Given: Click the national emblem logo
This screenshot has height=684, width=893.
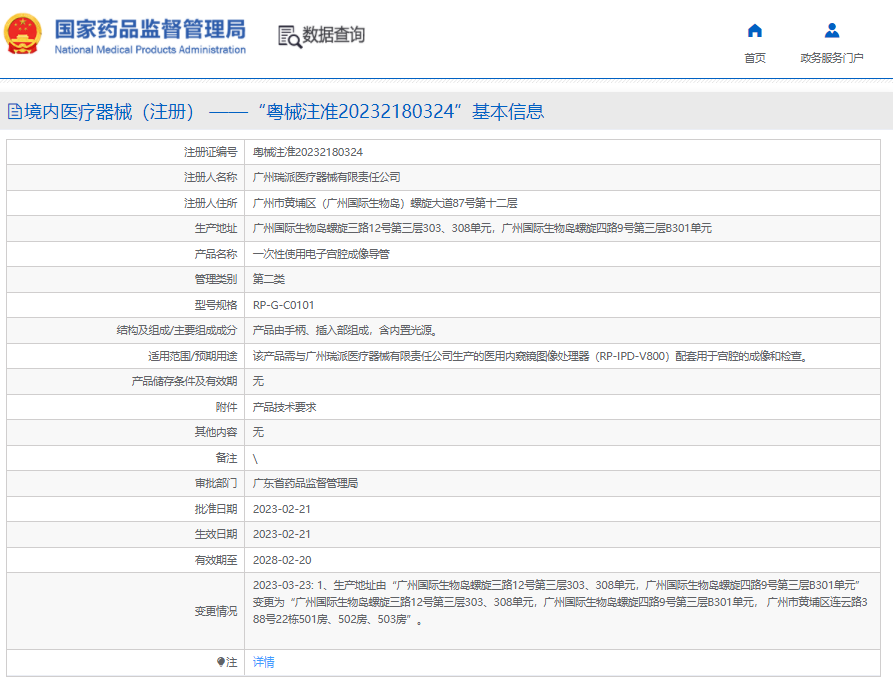Looking at the screenshot, I should point(23,34).
